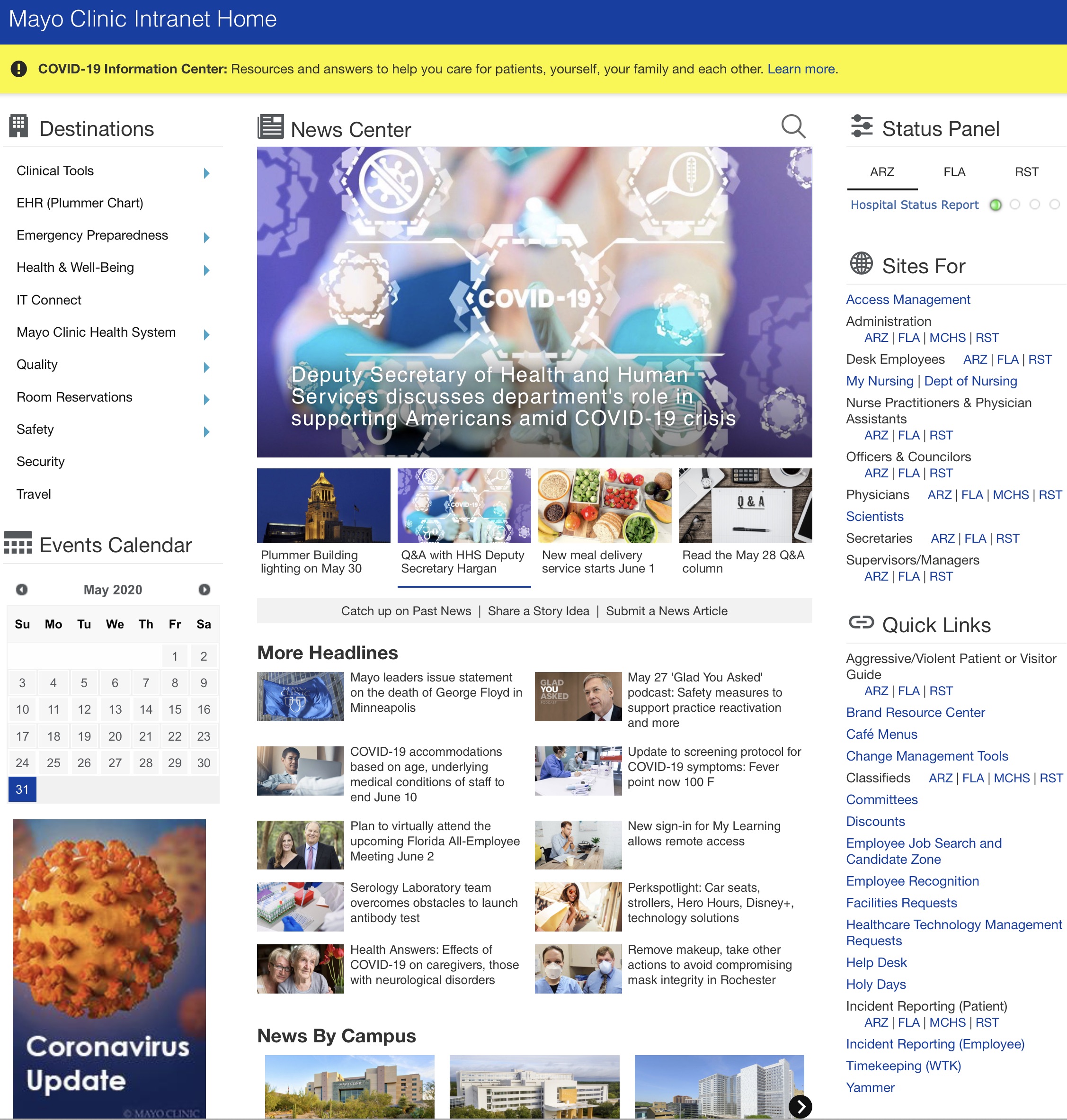Open New sign-in for My Learning headline
The width and height of the screenshot is (1067, 1120).
coord(703,833)
